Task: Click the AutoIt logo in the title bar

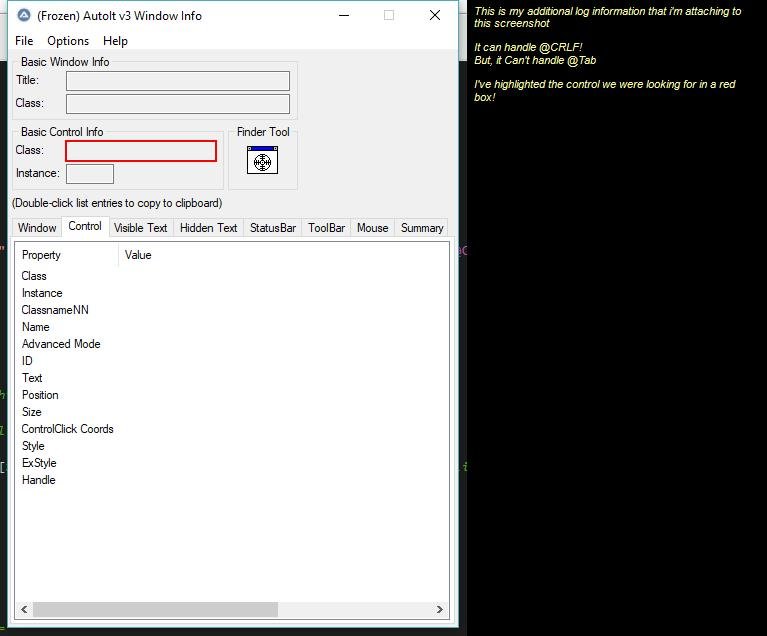Action: point(23,15)
